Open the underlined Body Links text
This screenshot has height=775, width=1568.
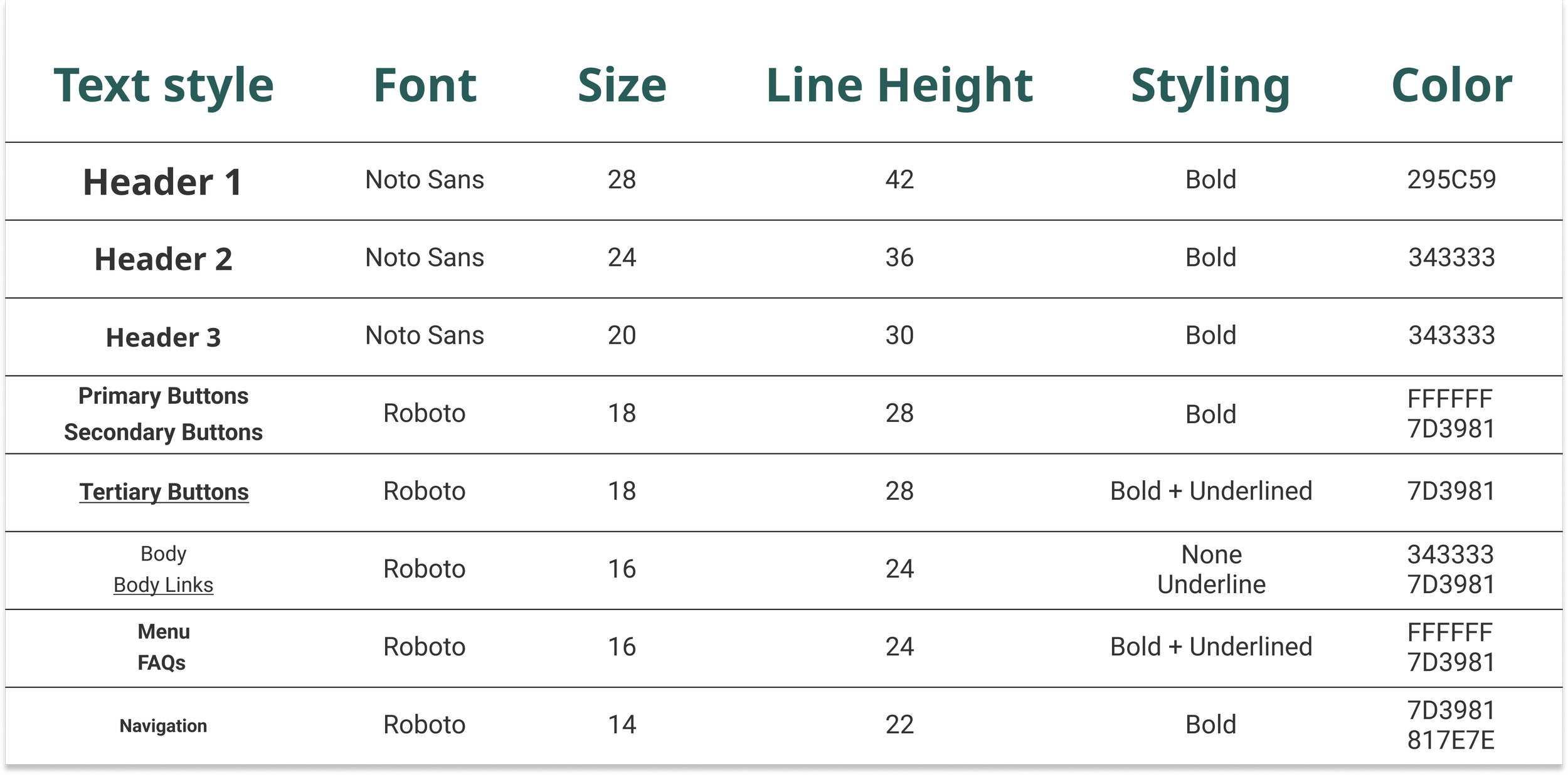coord(163,585)
